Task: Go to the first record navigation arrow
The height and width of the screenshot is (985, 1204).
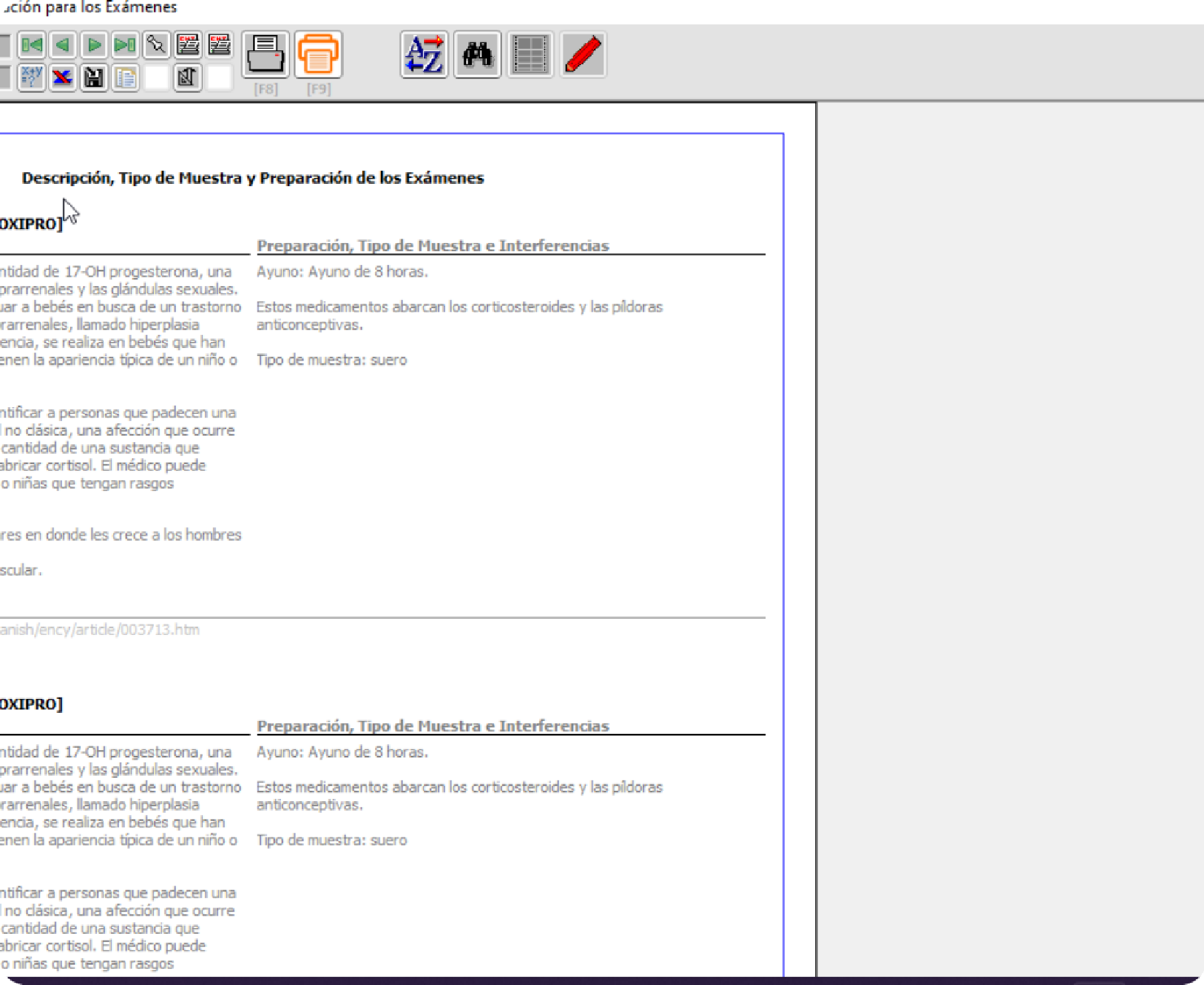Action: tap(31, 45)
